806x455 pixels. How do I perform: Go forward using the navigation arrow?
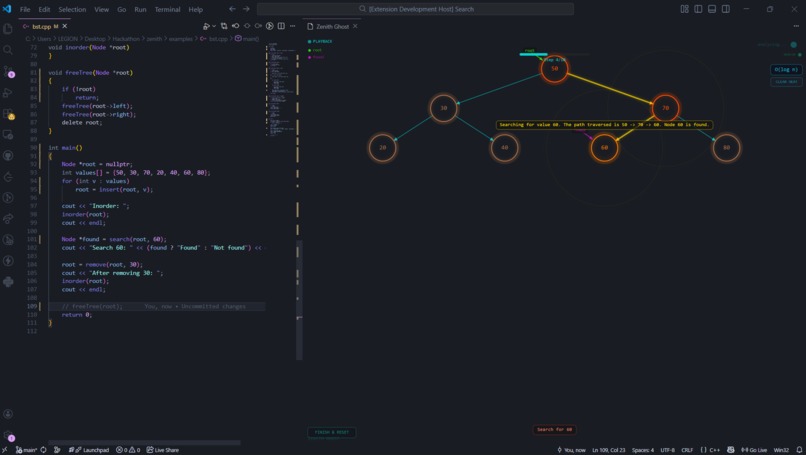[x=246, y=9]
